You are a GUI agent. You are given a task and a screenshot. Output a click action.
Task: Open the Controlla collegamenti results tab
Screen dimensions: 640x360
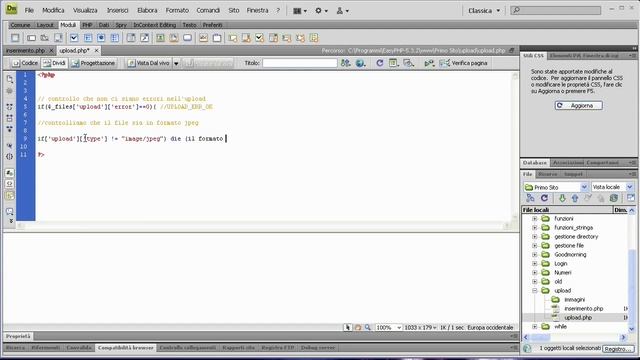(187, 348)
